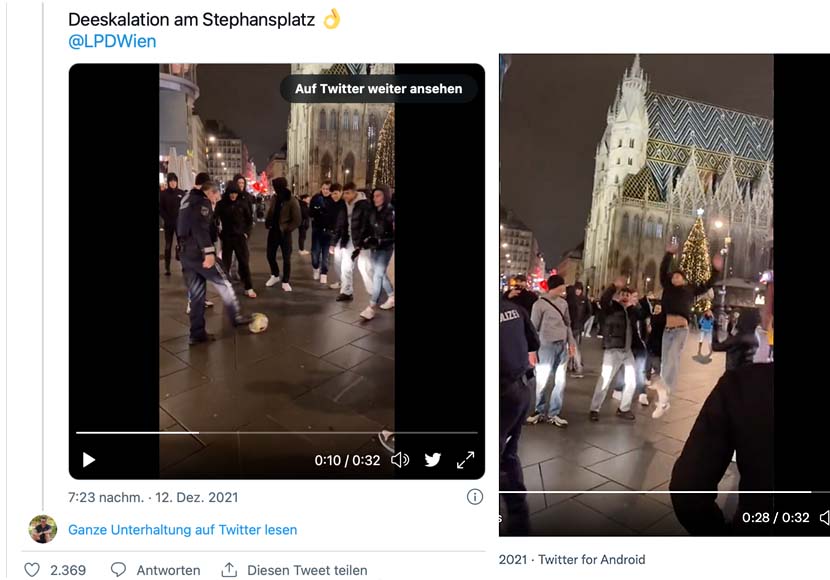The width and height of the screenshot is (830, 580).
Task: Click the author's profile avatar thumbnail
Action: pos(43,529)
